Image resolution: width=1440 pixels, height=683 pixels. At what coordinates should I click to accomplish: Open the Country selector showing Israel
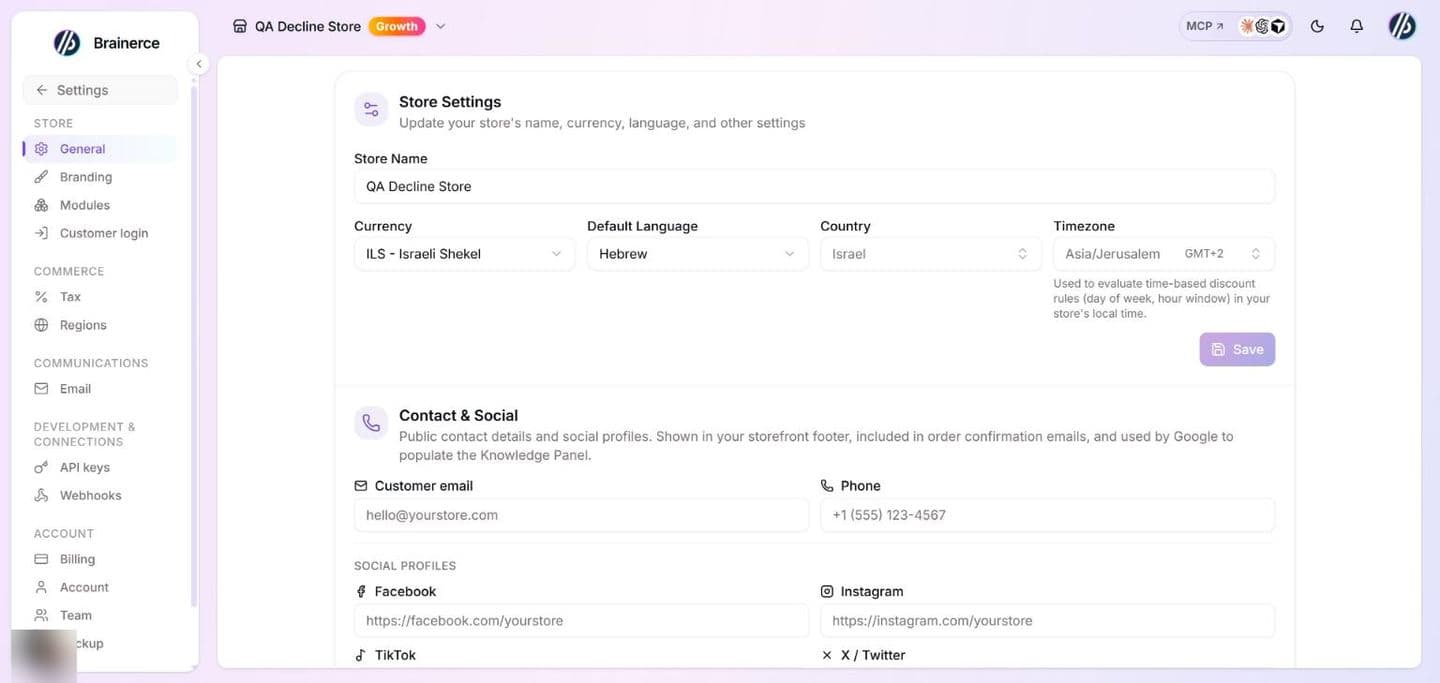930,254
